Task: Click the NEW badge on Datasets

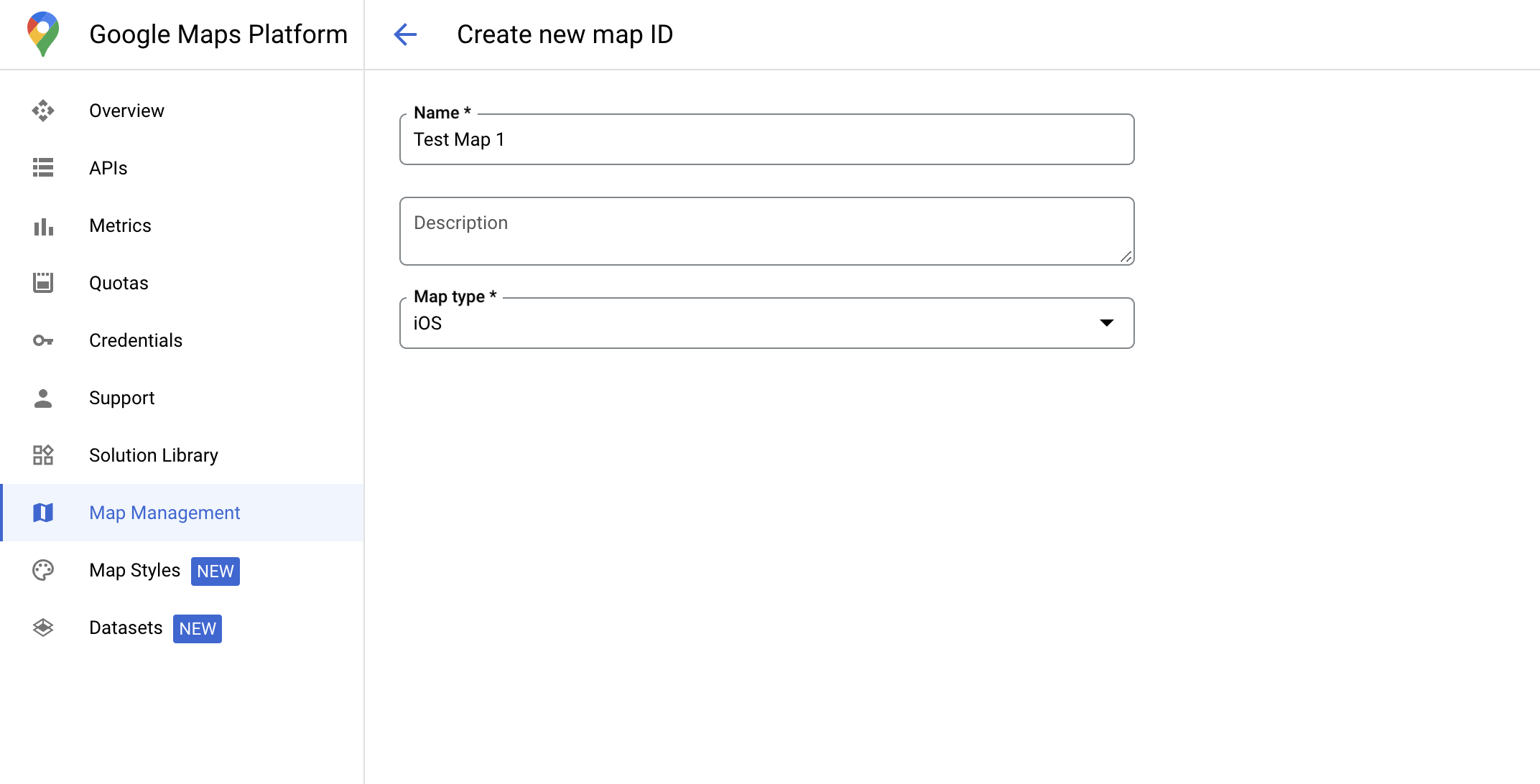Action: (x=197, y=627)
